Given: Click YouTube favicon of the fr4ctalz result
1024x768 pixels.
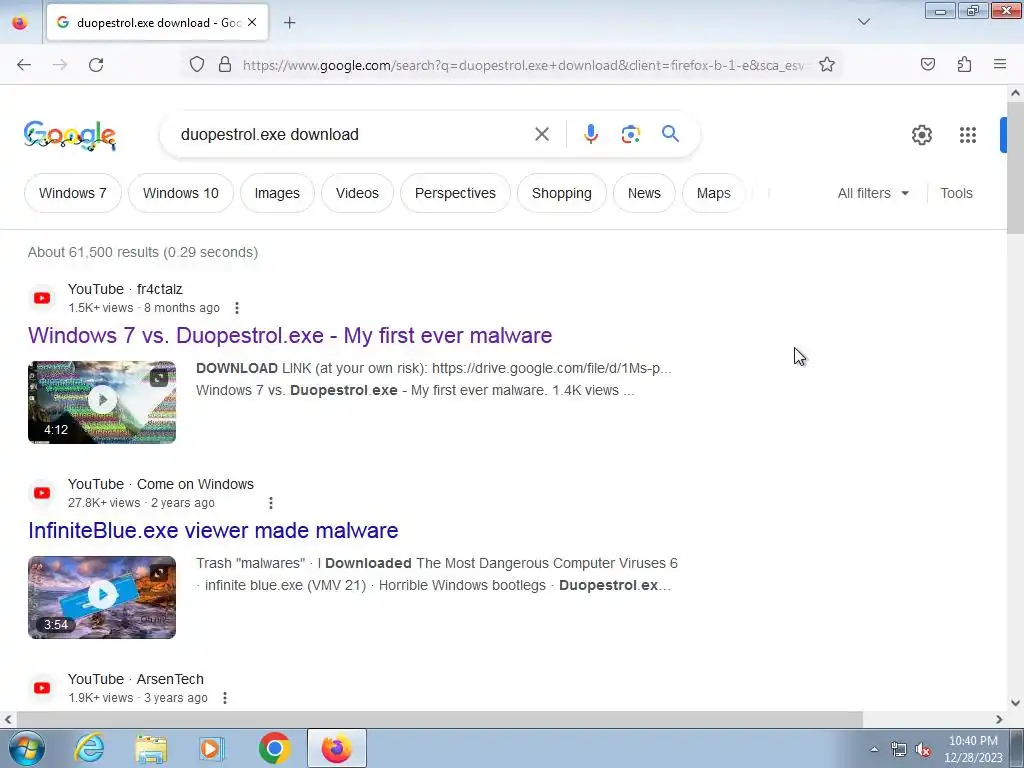Looking at the screenshot, I should click(42, 298).
